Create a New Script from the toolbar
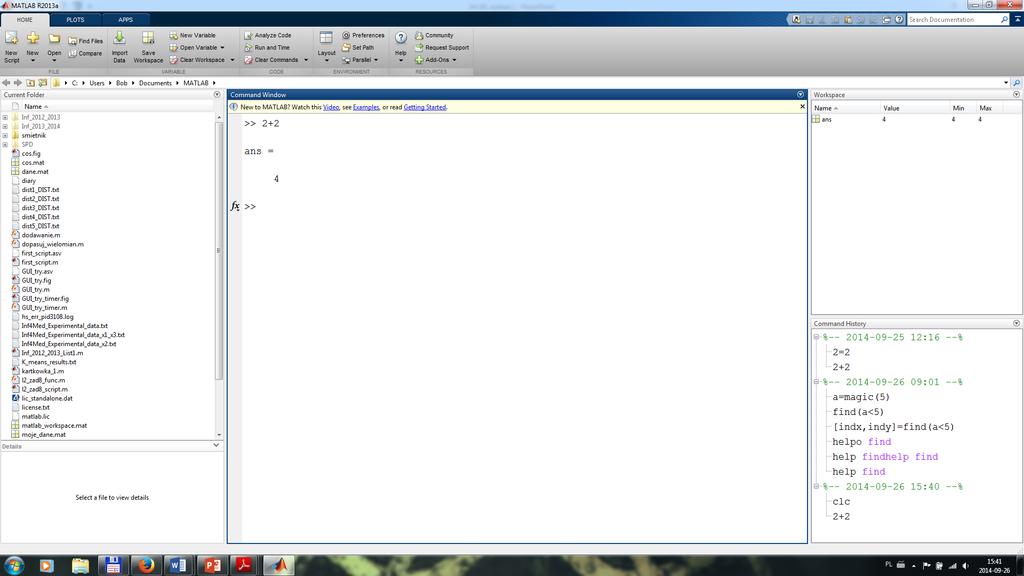1024x576 pixels. click(11, 47)
